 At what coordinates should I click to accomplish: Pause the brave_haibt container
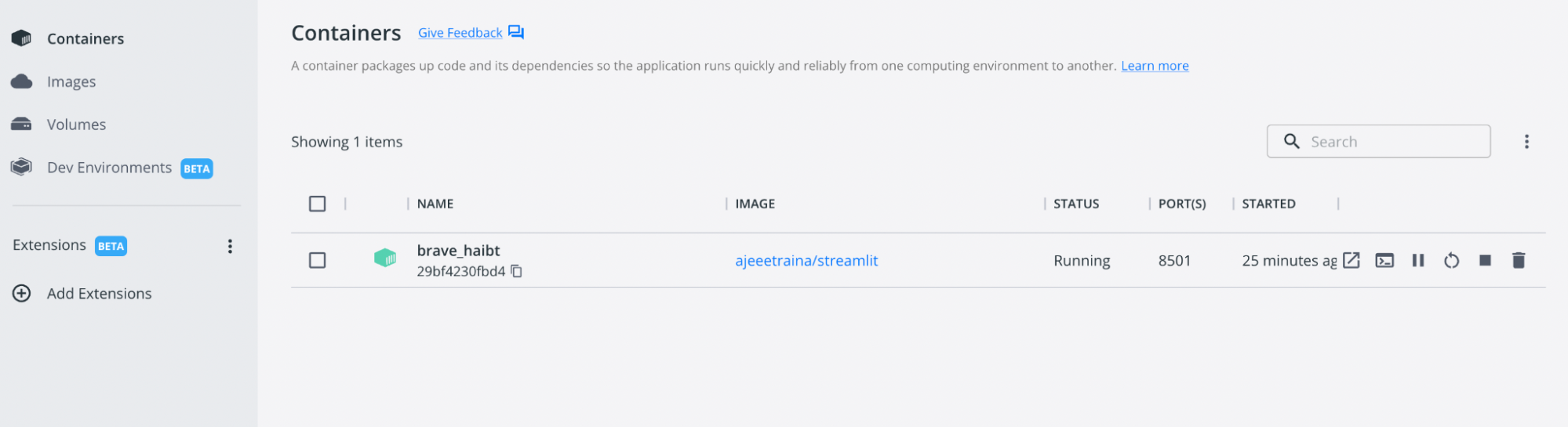(x=1418, y=260)
